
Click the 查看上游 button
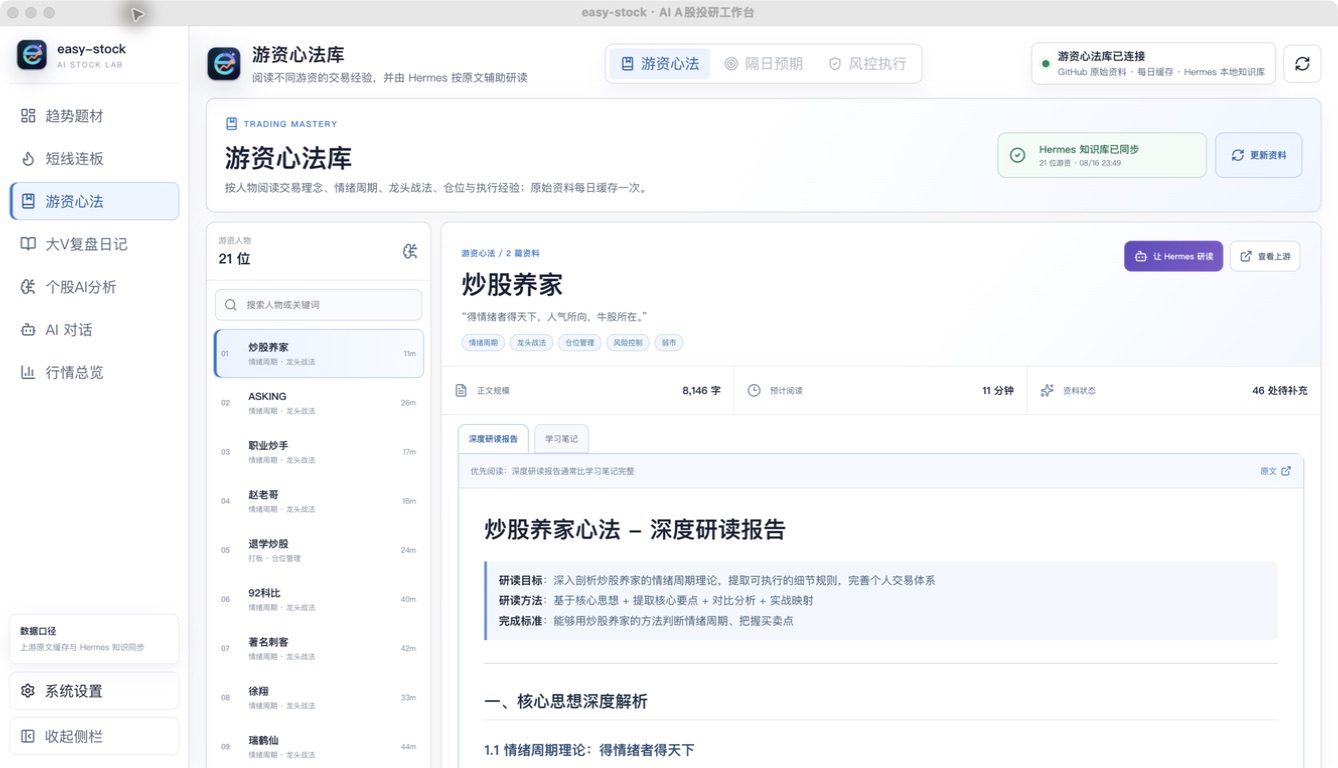click(1265, 256)
